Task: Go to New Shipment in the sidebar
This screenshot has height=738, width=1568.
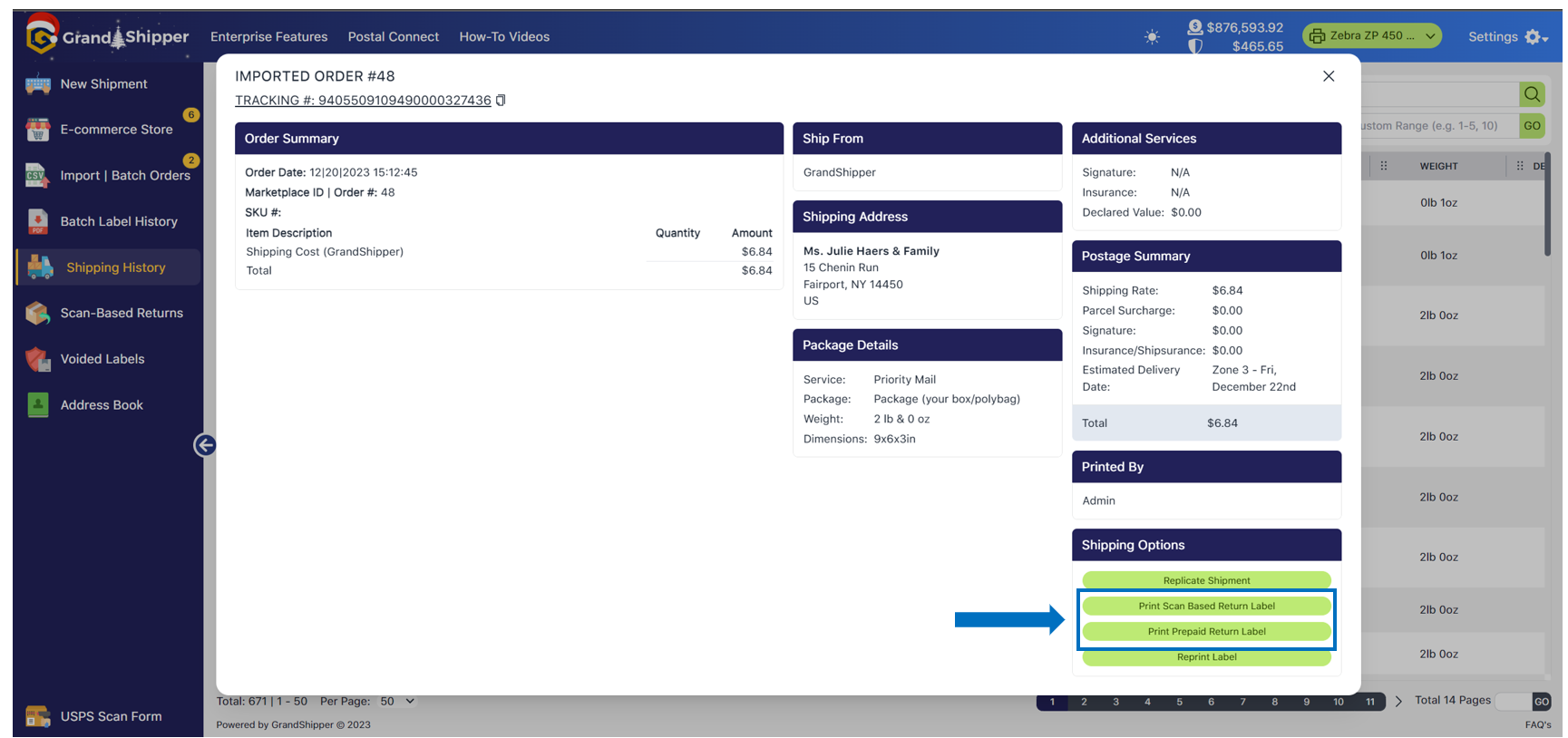Action: 103,84
